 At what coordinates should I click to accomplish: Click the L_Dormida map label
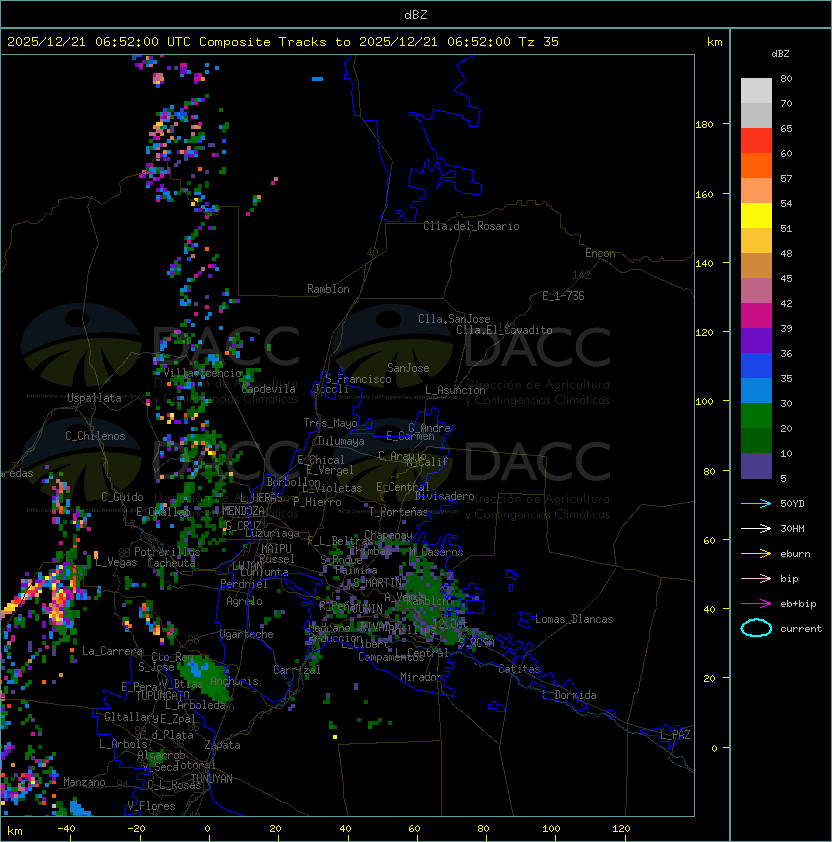[569, 695]
